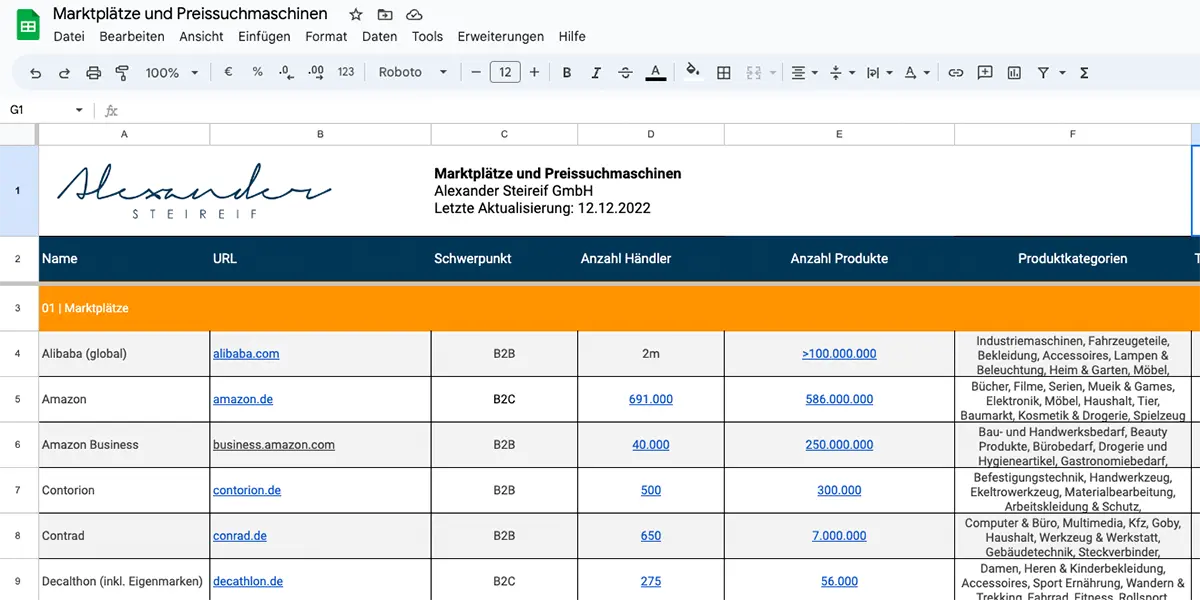1200x600 pixels.
Task: Star the Marktplätze und Preissuchmaschinen document
Action: [356, 14]
